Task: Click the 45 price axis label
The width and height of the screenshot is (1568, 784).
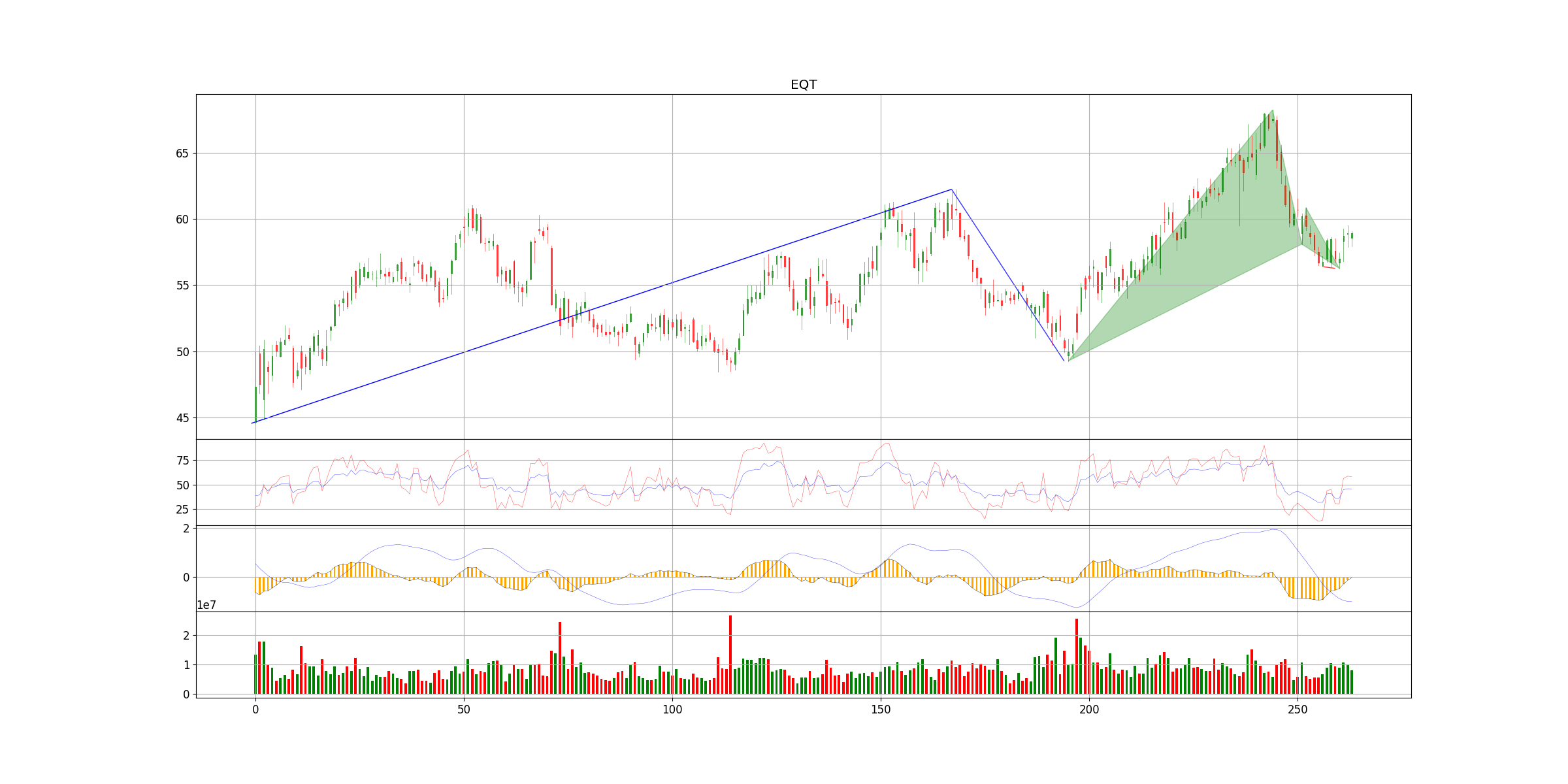Action: click(x=182, y=418)
